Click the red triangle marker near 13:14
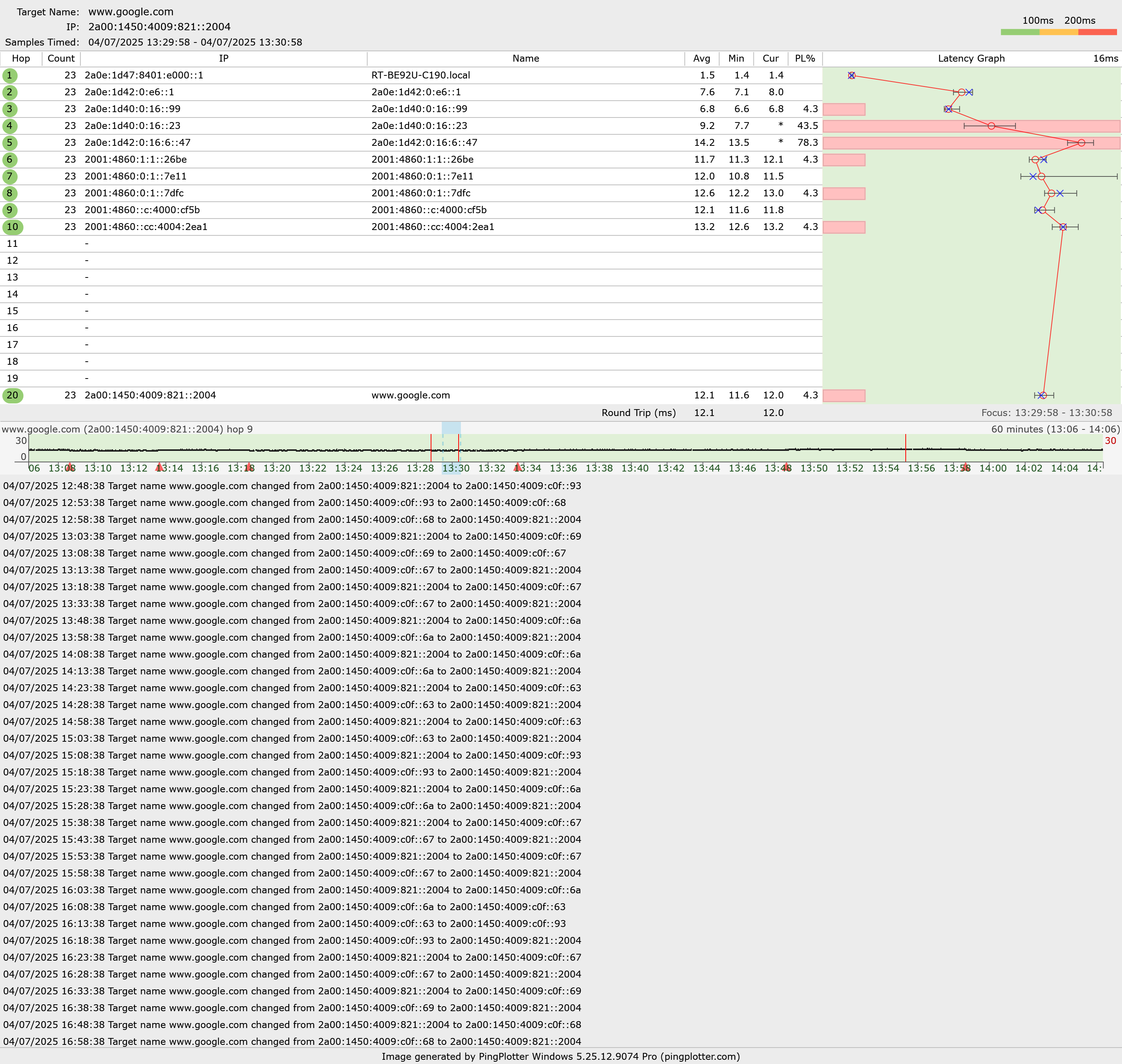Screen dimensions: 1122x1064 (x=159, y=467)
